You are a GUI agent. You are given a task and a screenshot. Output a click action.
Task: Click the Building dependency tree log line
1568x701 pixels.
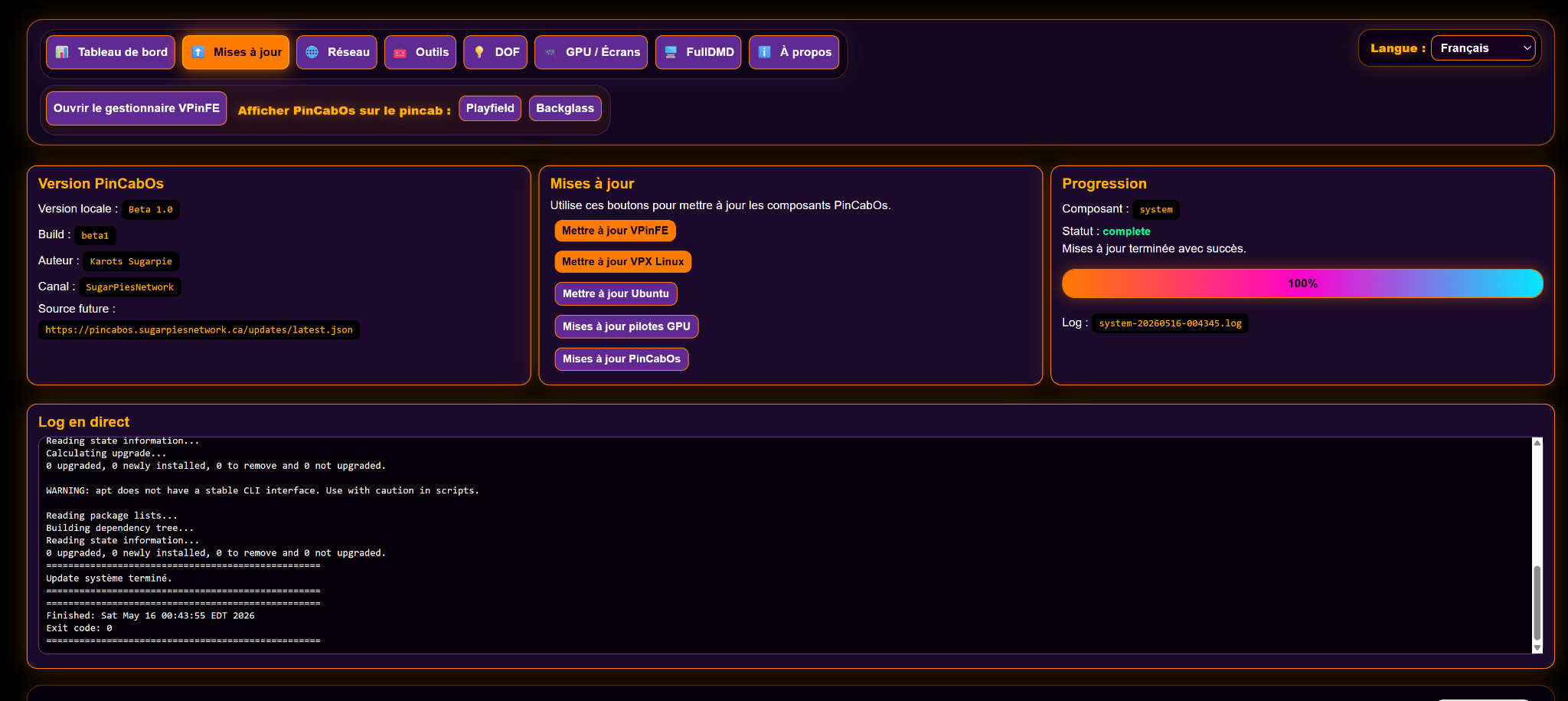pyautogui.click(x=120, y=529)
